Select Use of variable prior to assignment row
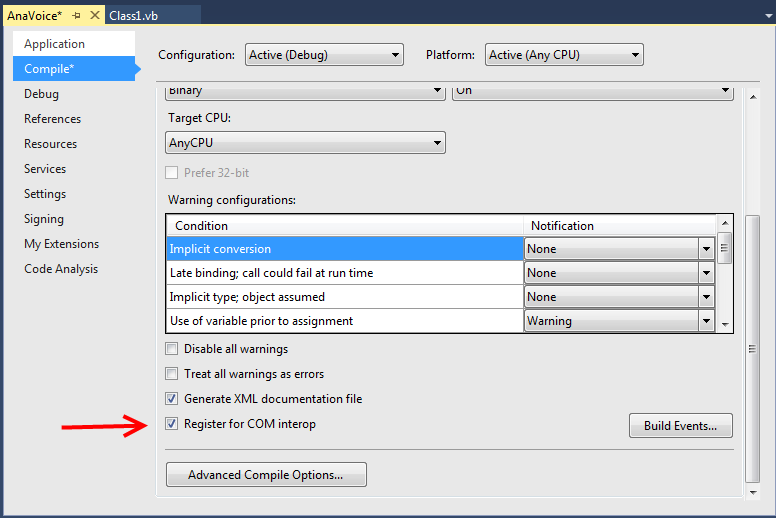Image resolution: width=776 pixels, height=518 pixels. pos(345,321)
